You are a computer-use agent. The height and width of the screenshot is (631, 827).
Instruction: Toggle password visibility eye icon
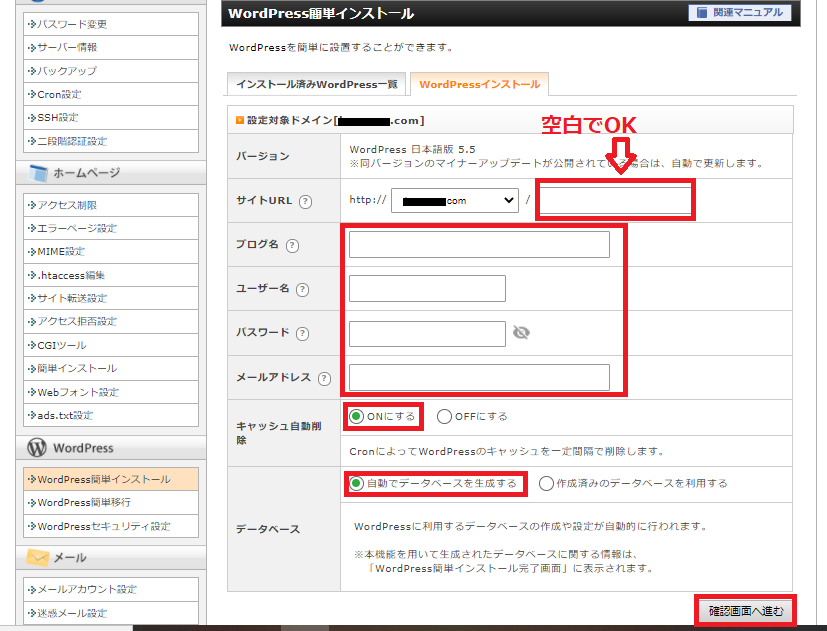click(x=521, y=332)
